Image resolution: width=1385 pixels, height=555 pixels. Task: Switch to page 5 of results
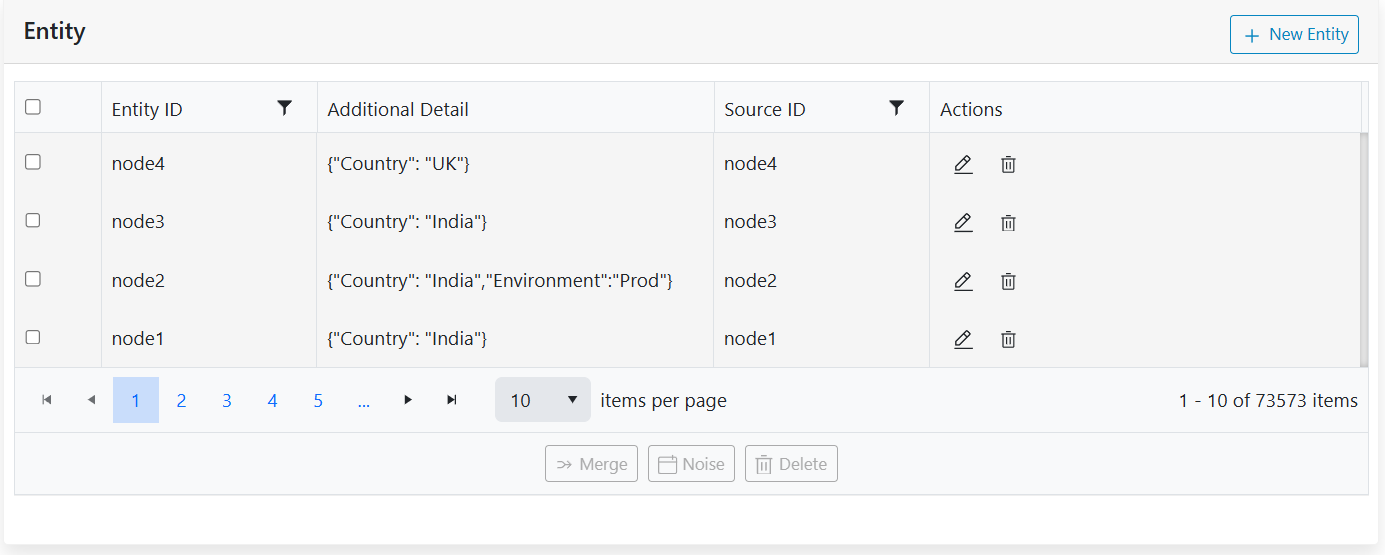point(318,400)
